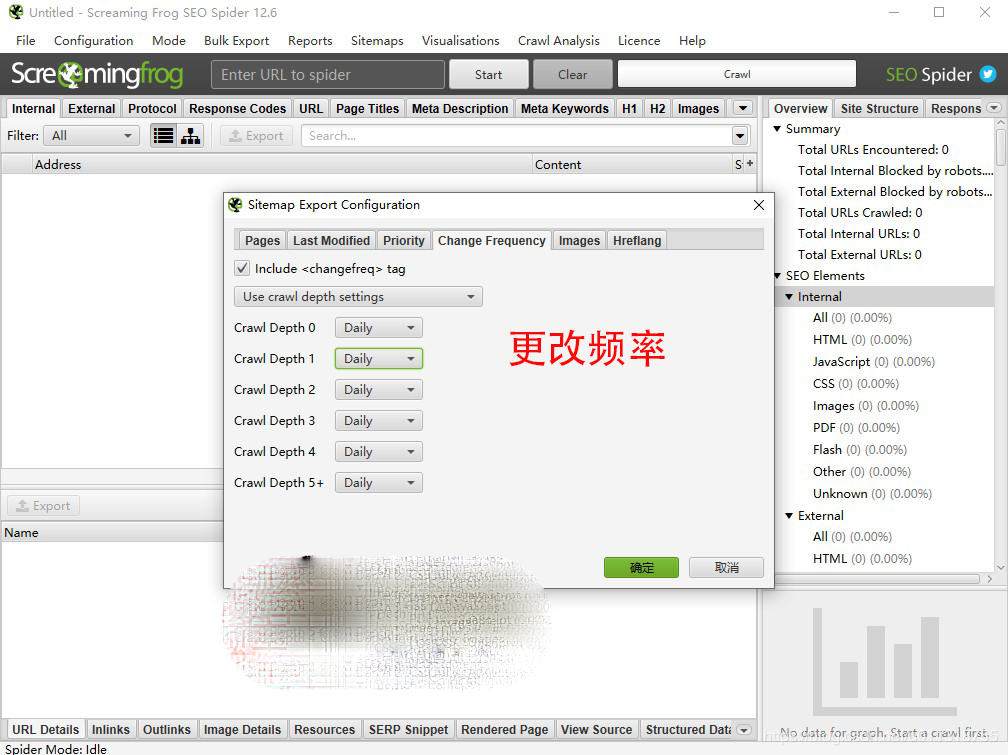Switch to Images tab in dialog
1008x755 pixels.
click(x=579, y=241)
